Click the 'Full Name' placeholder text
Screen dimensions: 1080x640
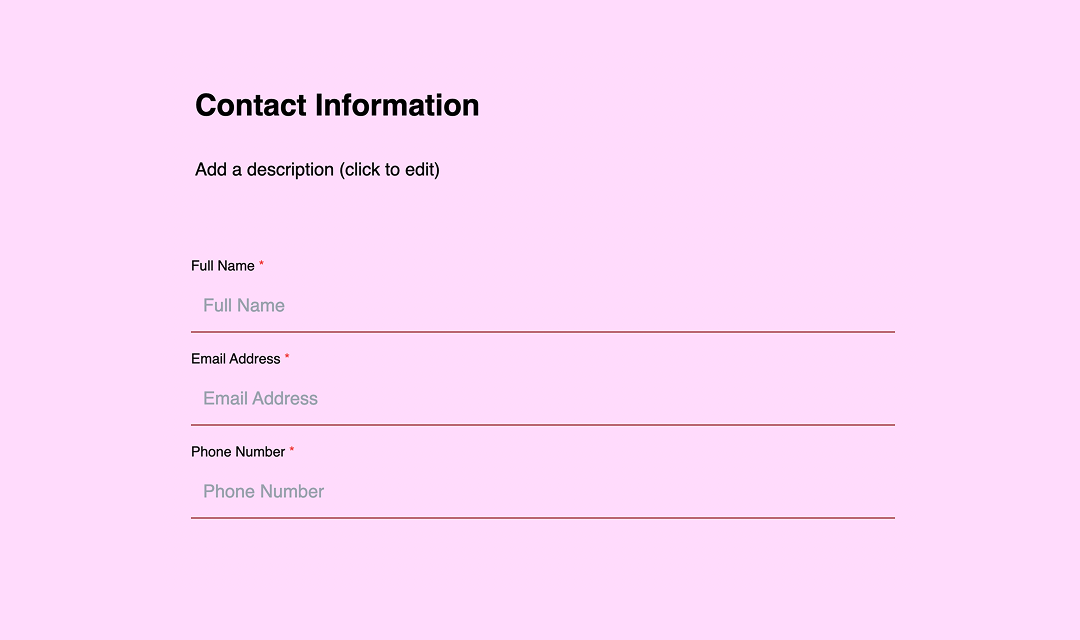[244, 306]
